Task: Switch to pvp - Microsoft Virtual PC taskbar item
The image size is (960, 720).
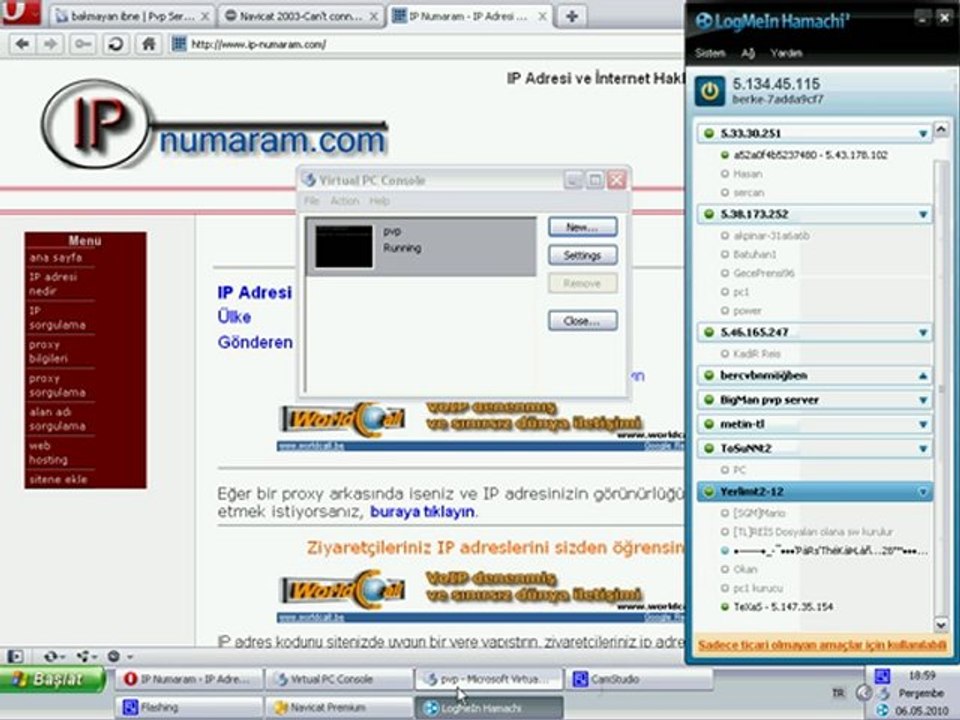Action: [488, 679]
